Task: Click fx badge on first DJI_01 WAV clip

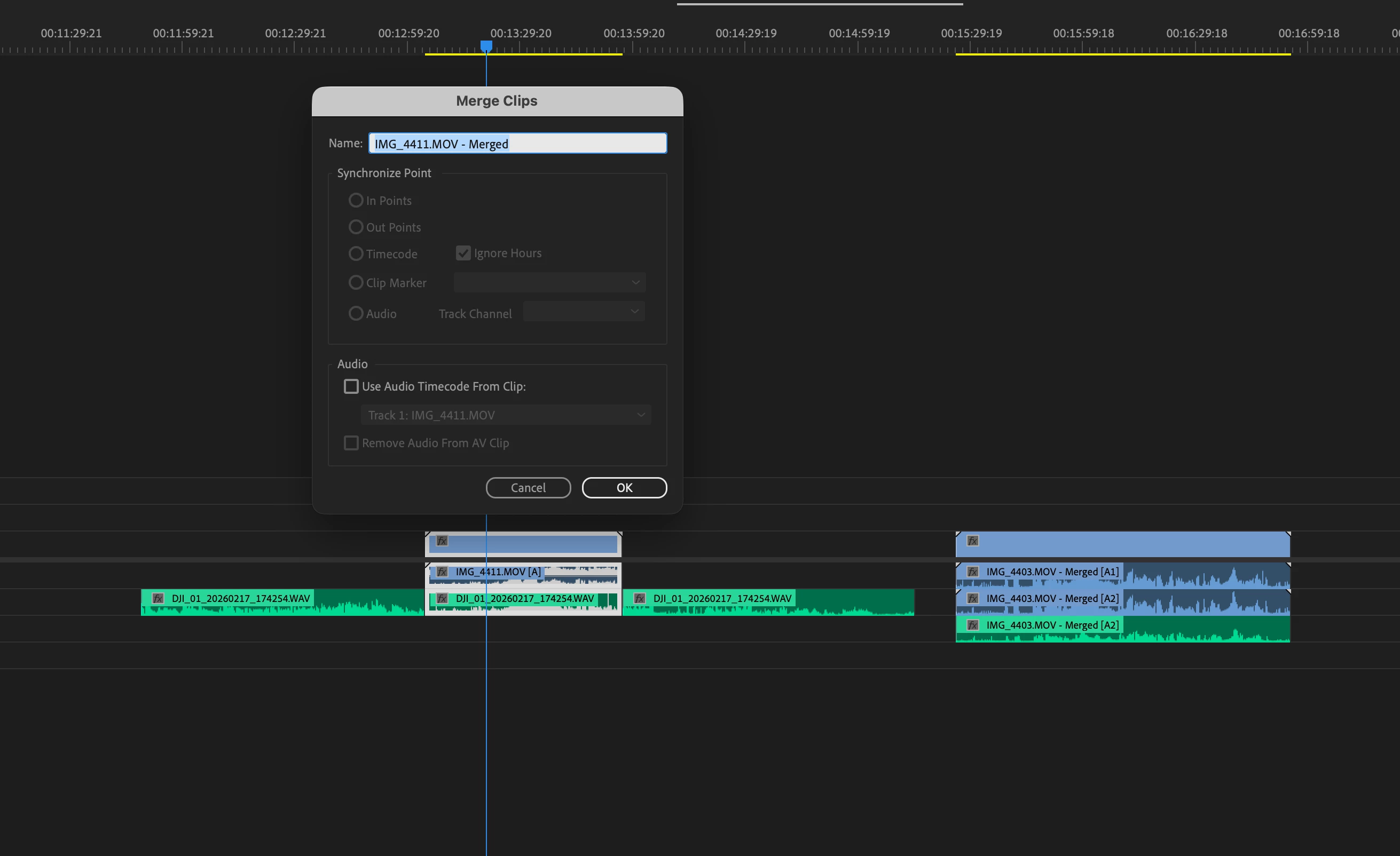Action: pos(159,598)
